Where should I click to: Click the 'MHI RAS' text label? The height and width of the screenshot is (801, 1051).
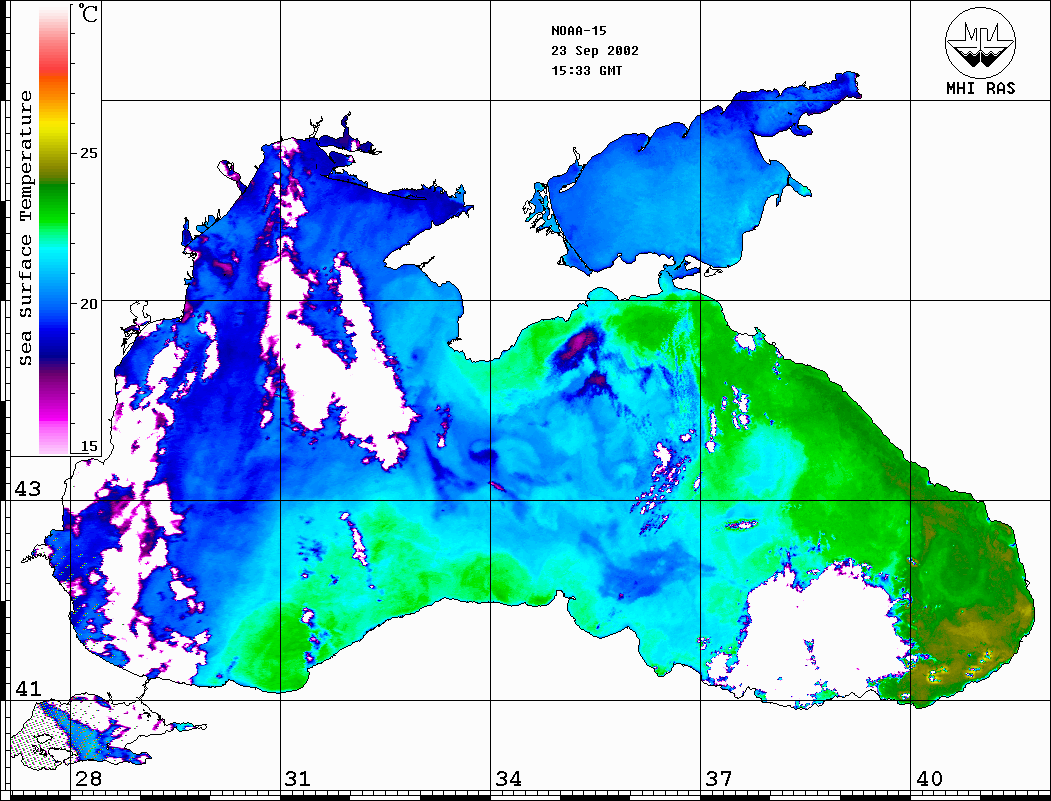click(x=981, y=88)
